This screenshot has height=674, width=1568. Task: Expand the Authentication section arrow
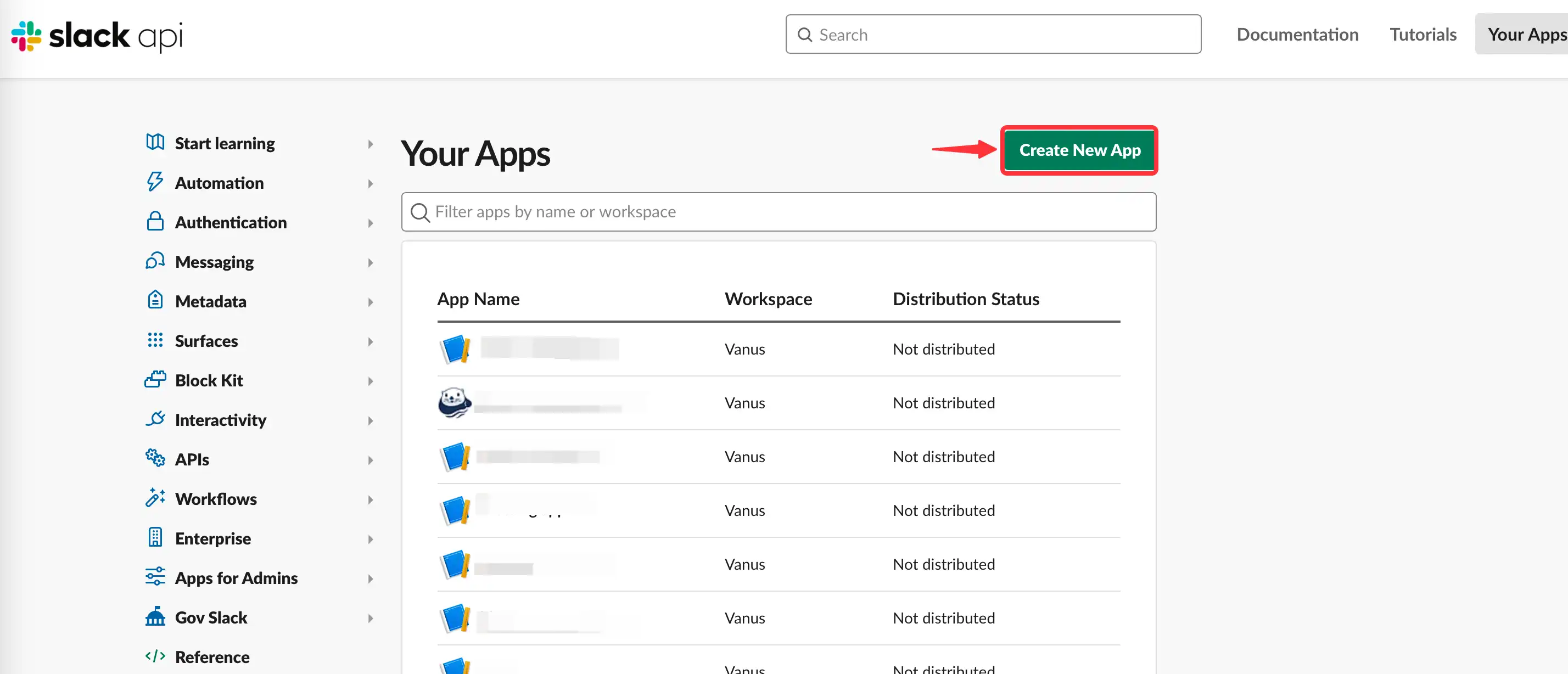[x=370, y=223]
